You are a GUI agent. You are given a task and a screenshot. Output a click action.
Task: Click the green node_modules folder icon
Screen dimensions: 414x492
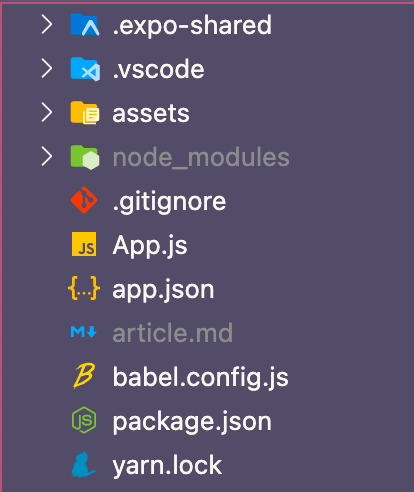(x=85, y=157)
